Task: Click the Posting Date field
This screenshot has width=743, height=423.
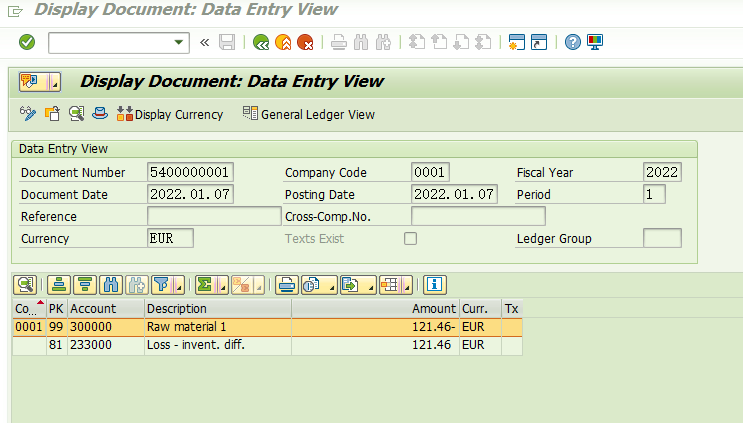Action: tap(454, 194)
